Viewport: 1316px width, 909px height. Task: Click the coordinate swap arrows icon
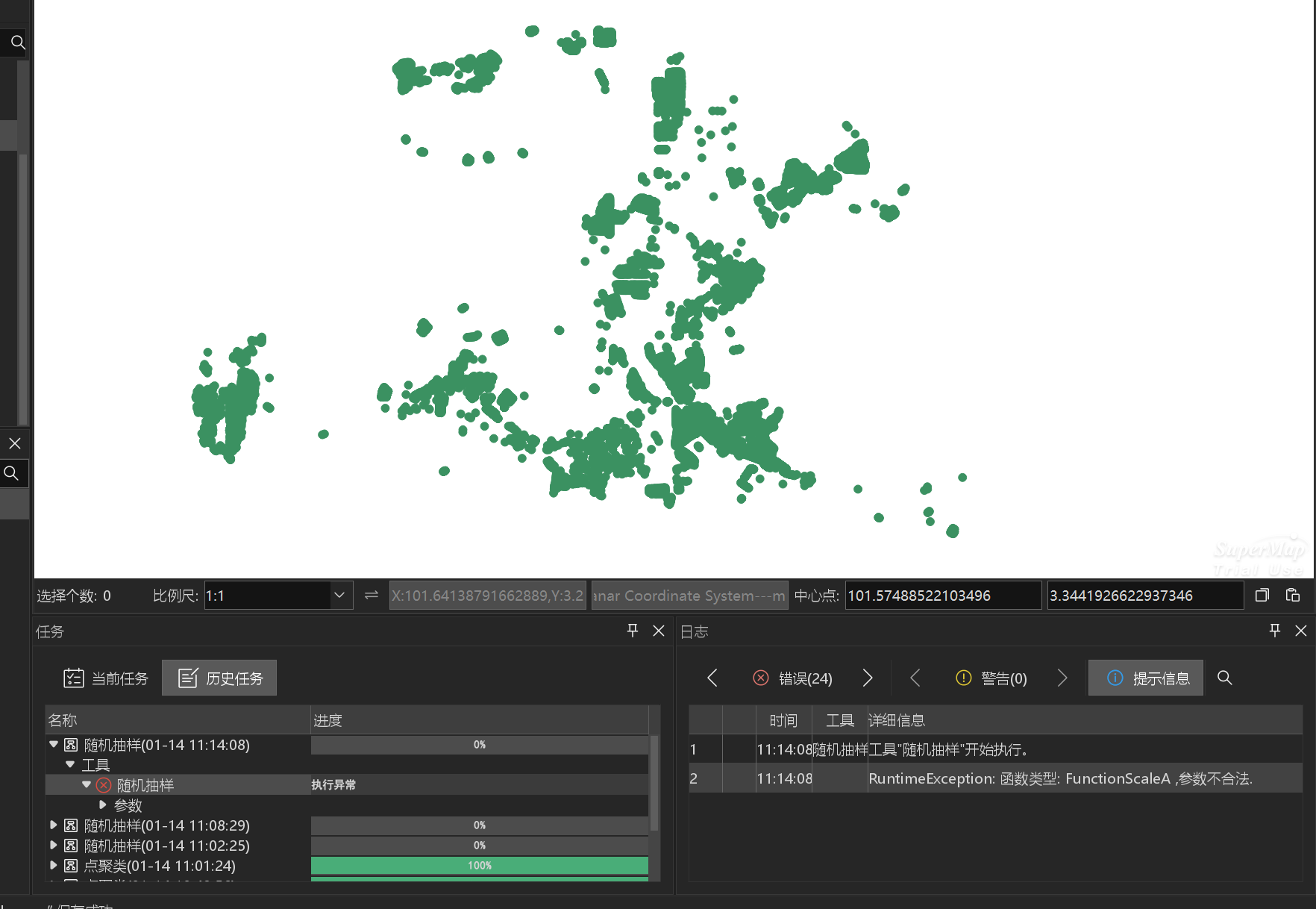pos(372,595)
